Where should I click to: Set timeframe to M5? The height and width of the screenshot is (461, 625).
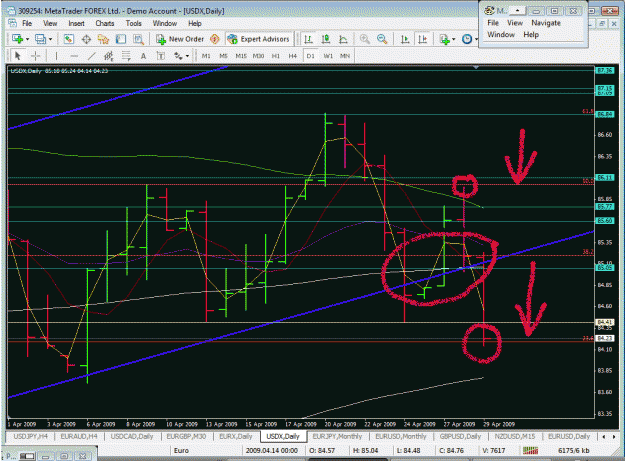pyautogui.click(x=223, y=56)
